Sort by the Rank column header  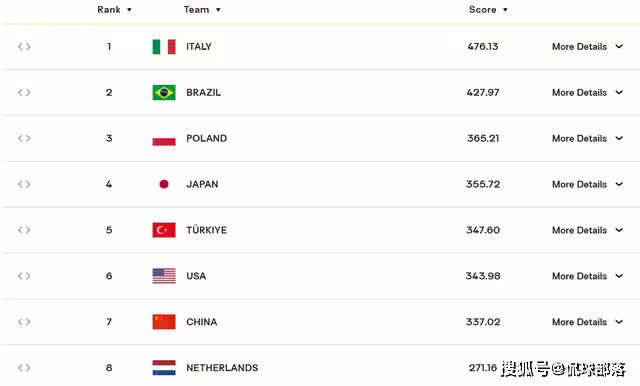[114, 9]
